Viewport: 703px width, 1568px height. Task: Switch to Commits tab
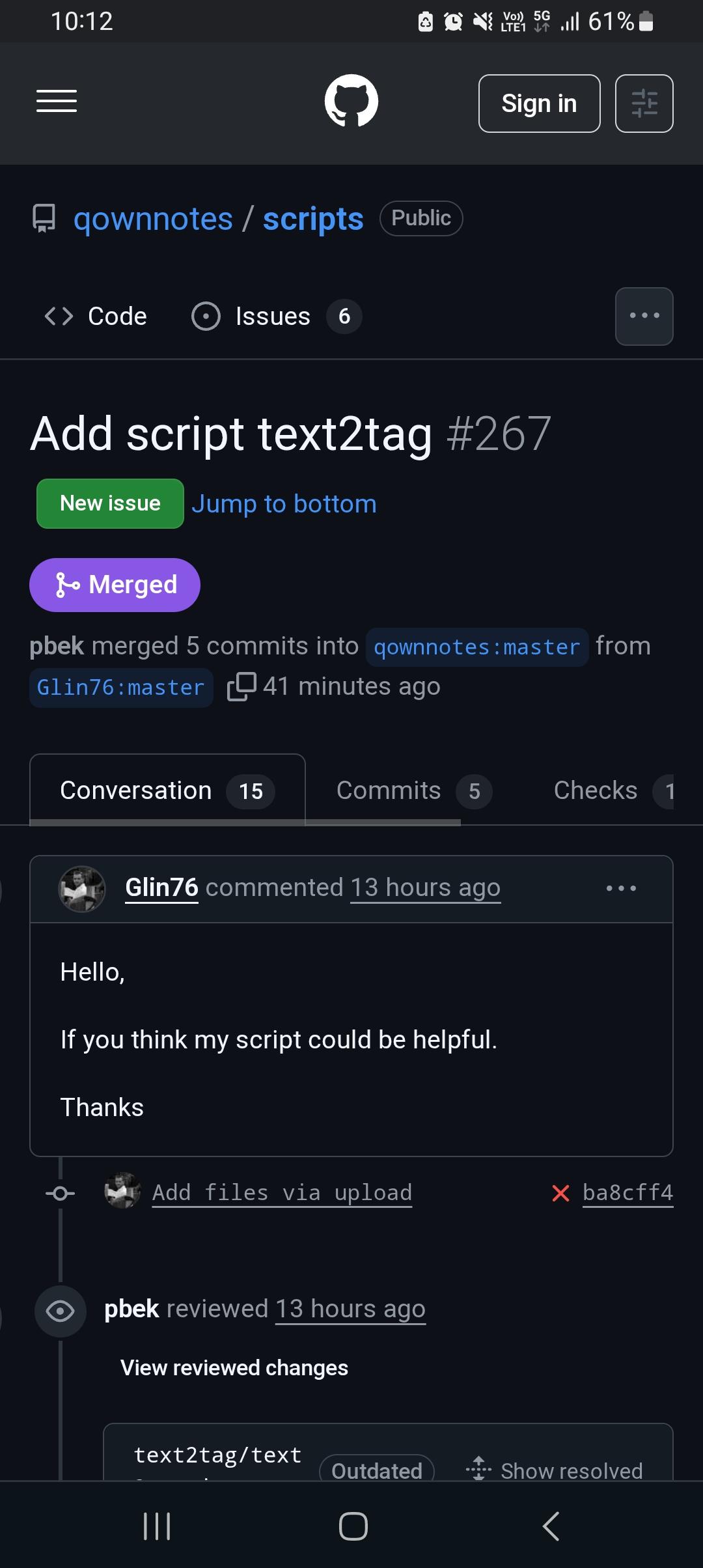[414, 791]
